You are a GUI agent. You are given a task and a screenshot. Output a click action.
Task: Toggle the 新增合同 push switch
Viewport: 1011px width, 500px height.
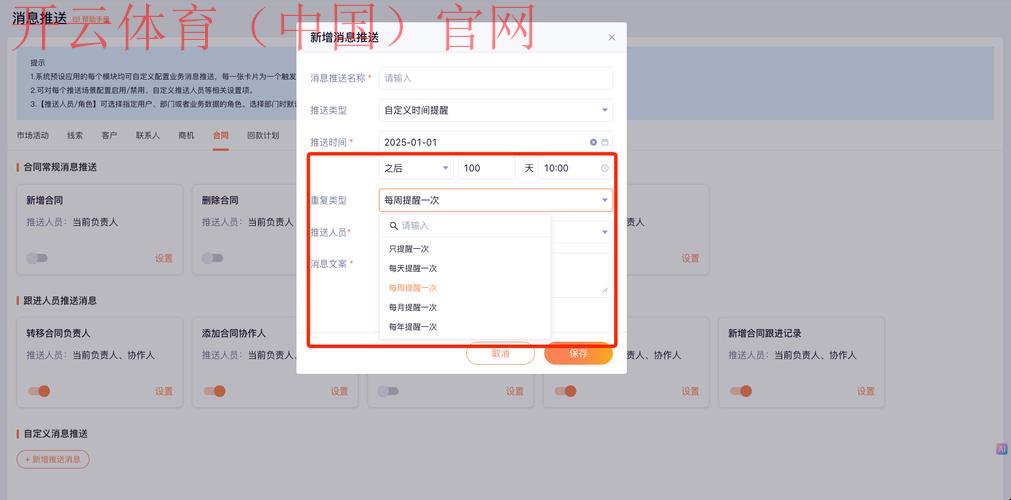coord(37,258)
